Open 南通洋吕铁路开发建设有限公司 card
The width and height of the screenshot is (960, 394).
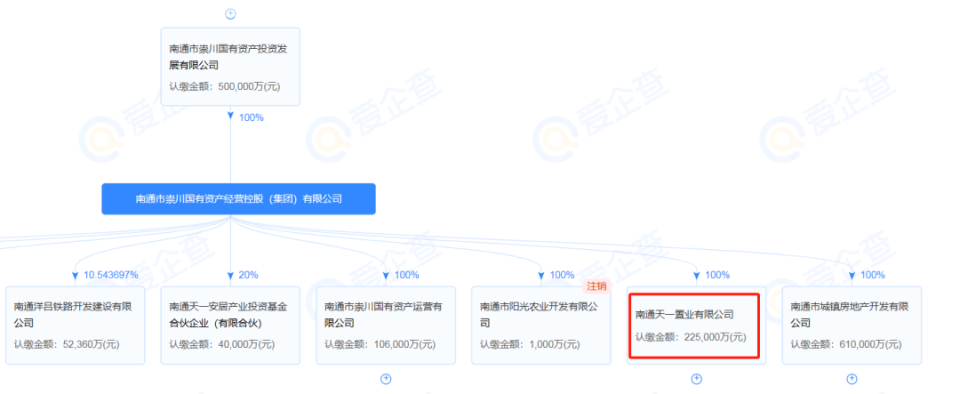click(75, 325)
